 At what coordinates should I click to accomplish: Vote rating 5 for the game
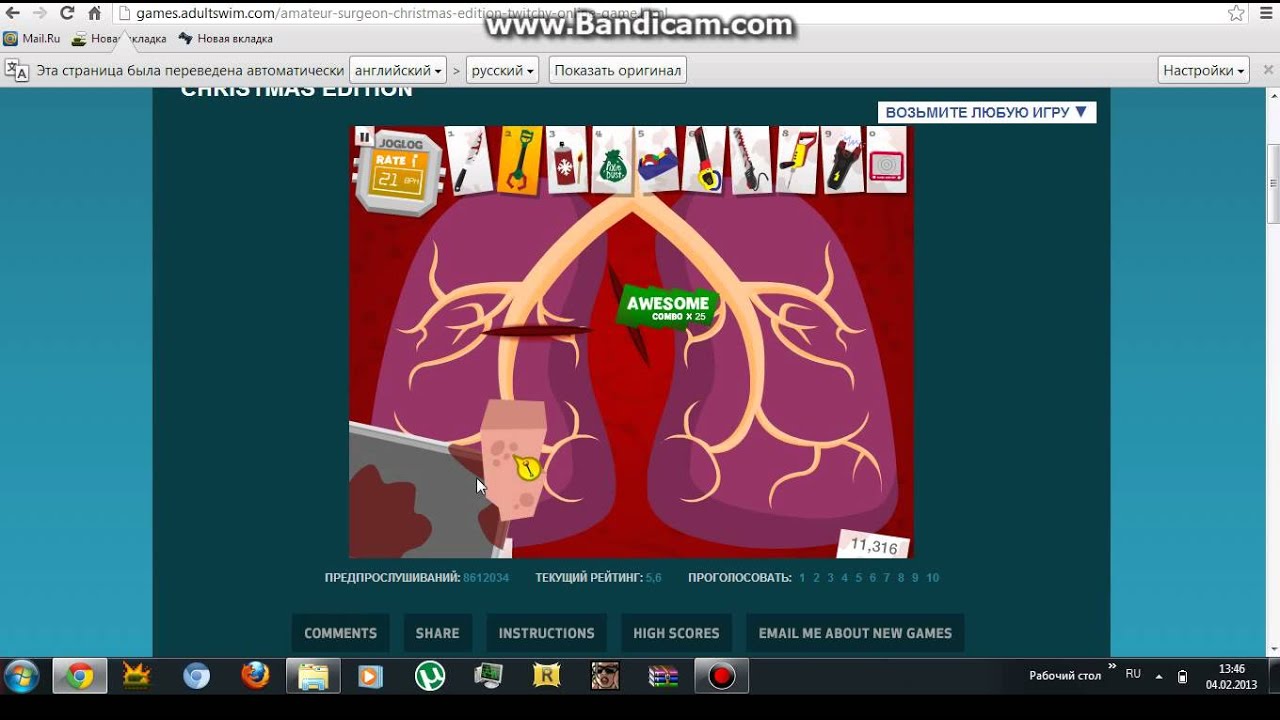[858, 578]
